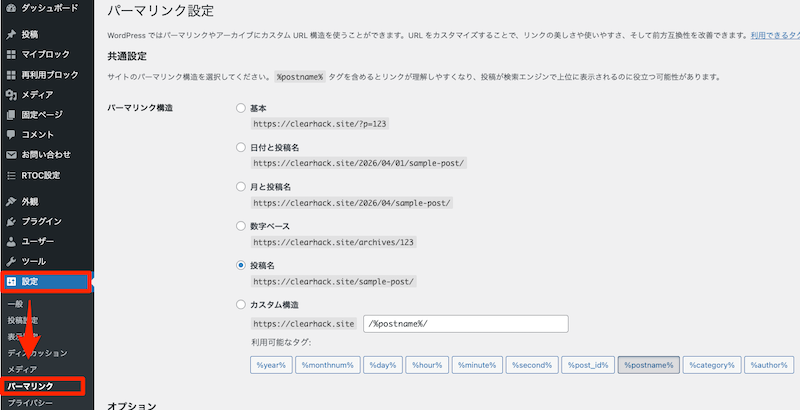Viewport: 800px width, 410px height.
Task: Insert the %postname% tag button
Action: click(x=647, y=365)
